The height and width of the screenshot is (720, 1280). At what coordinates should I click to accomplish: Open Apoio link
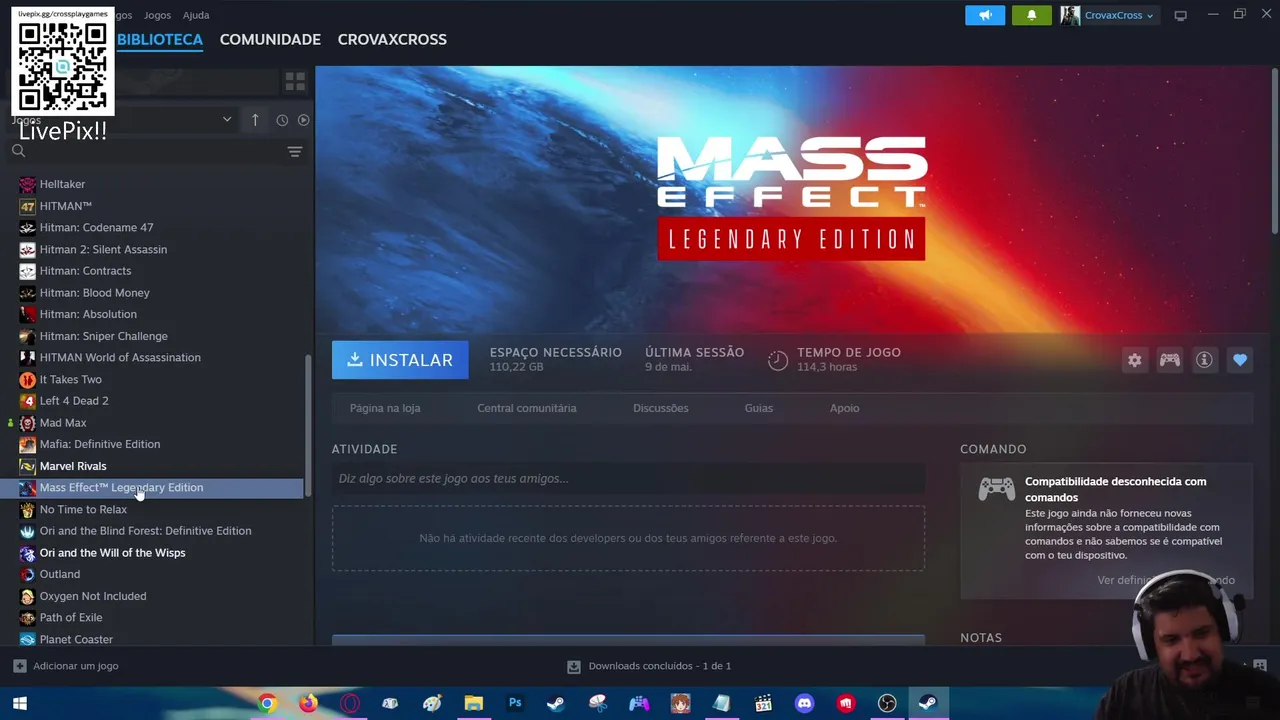click(x=845, y=408)
